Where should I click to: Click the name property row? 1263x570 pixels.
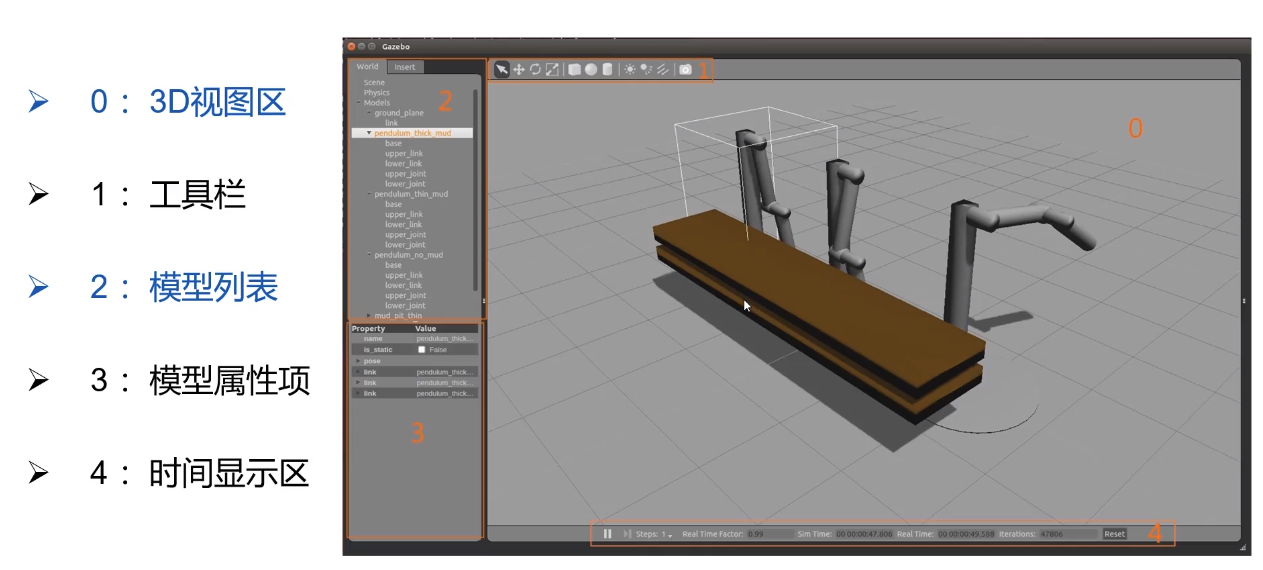[x=415, y=339]
